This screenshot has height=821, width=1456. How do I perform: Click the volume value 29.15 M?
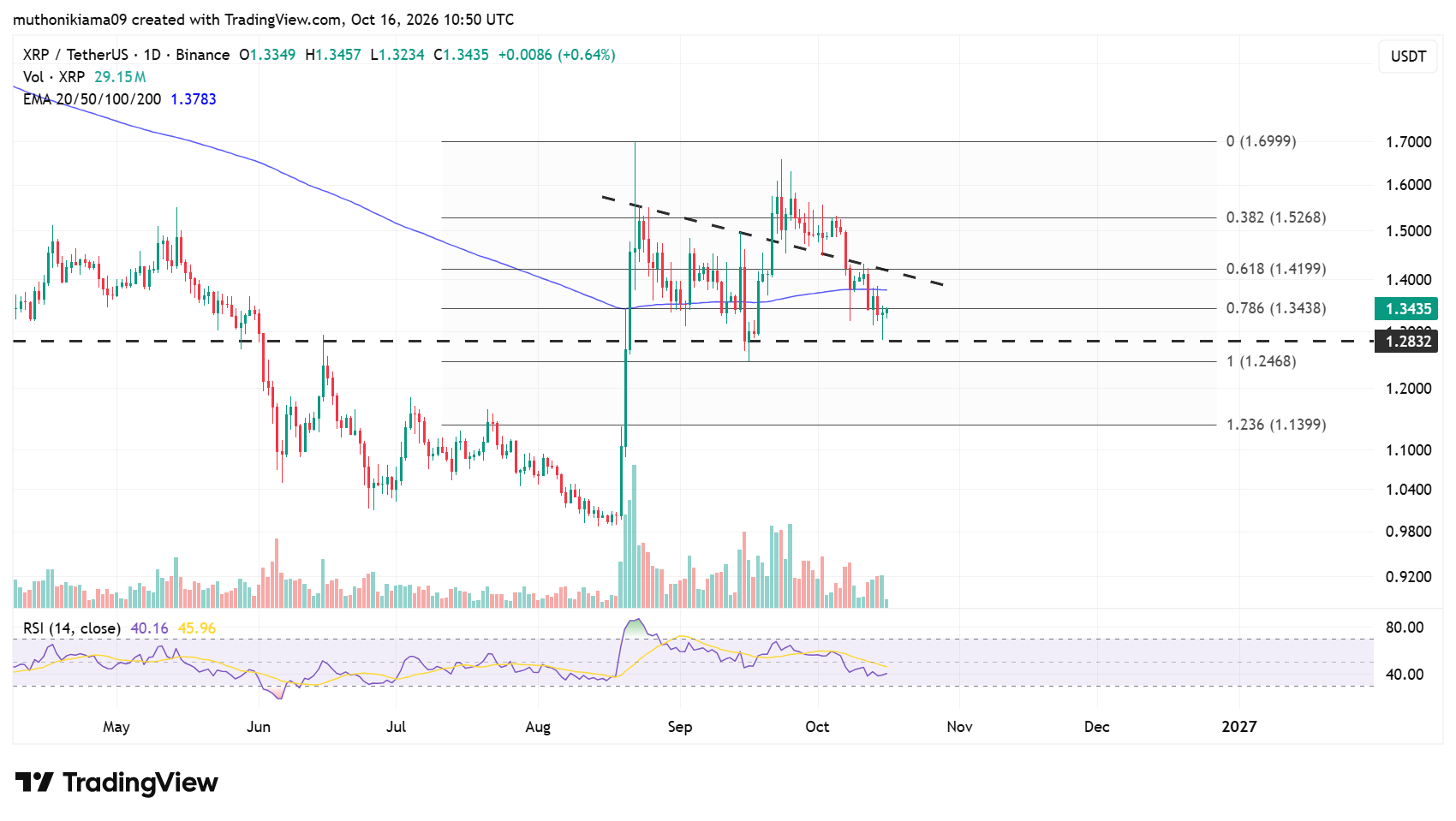[120, 77]
